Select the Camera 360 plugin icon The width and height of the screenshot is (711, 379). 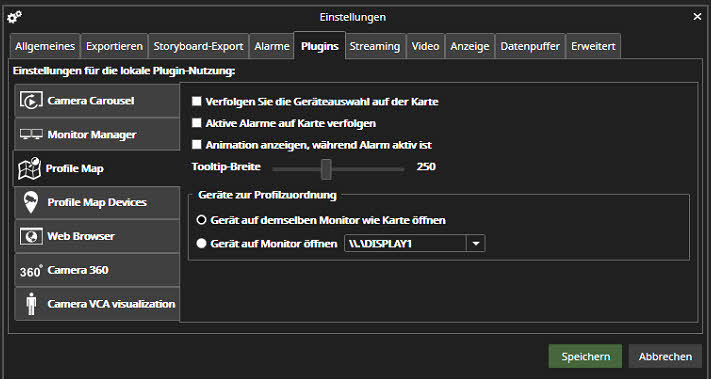pos(31,271)
